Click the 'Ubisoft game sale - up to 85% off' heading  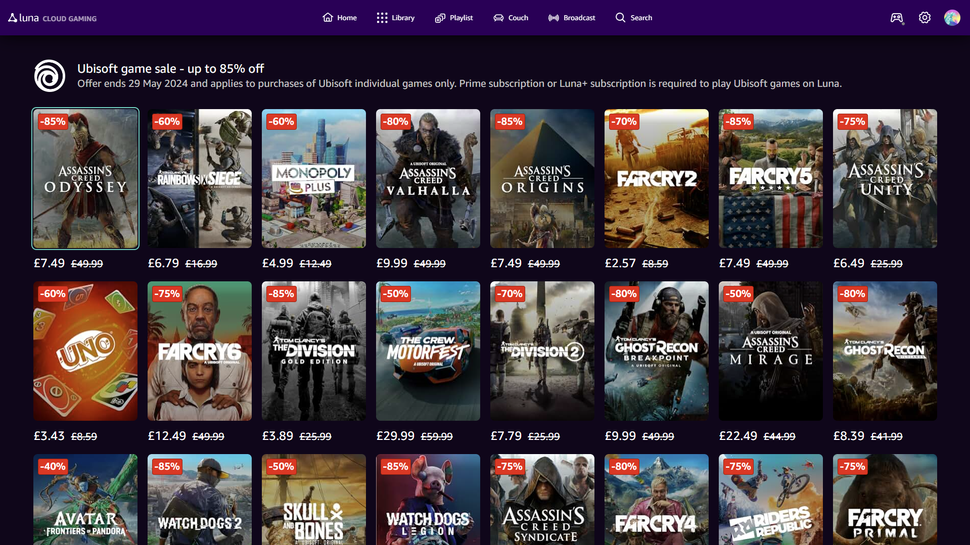point(171,69)
